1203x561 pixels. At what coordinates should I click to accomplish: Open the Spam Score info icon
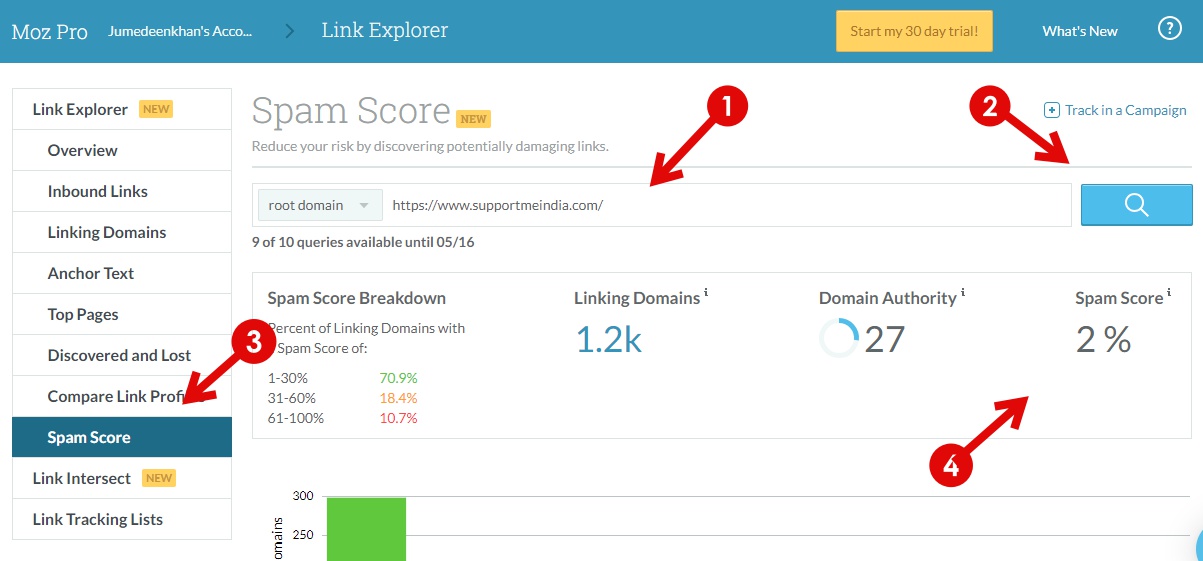pyautogui.click(x=1169, y=293)
